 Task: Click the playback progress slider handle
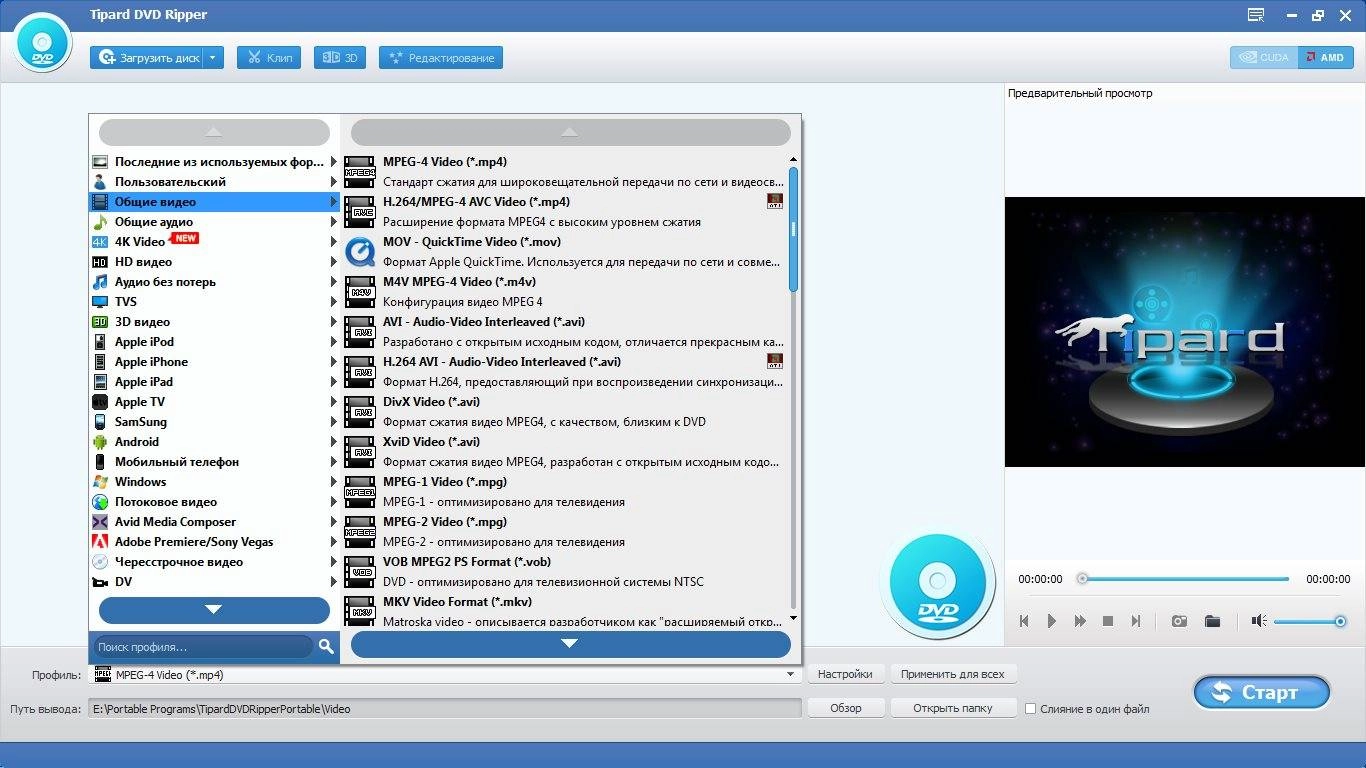click(1082, 579)
